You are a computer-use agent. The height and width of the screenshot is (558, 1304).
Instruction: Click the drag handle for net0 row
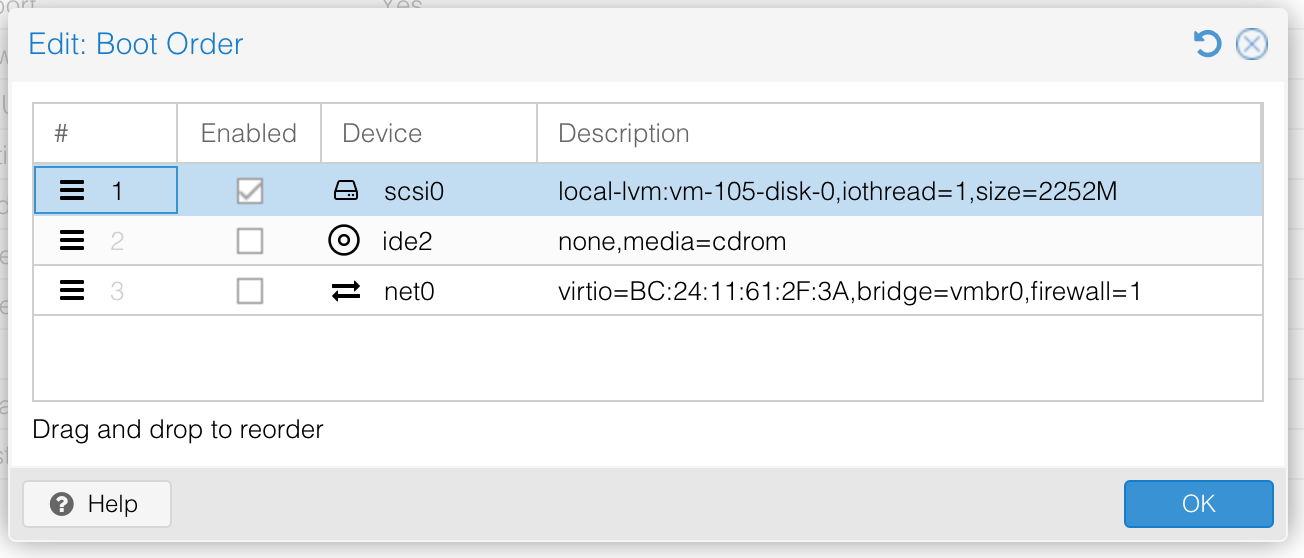click(x=72, y=291)
